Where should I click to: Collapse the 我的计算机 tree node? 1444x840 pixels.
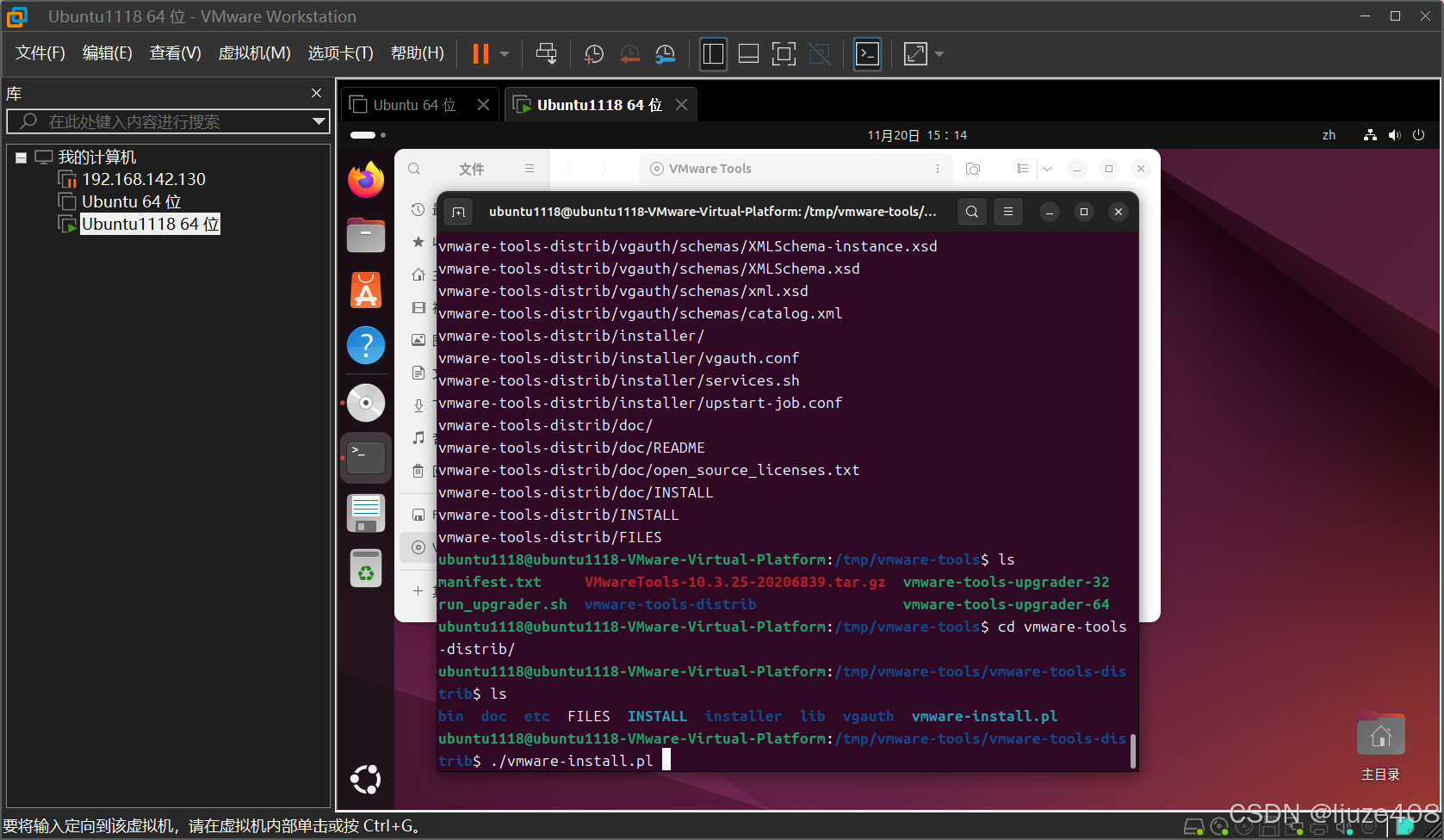(x=22, y=157)
